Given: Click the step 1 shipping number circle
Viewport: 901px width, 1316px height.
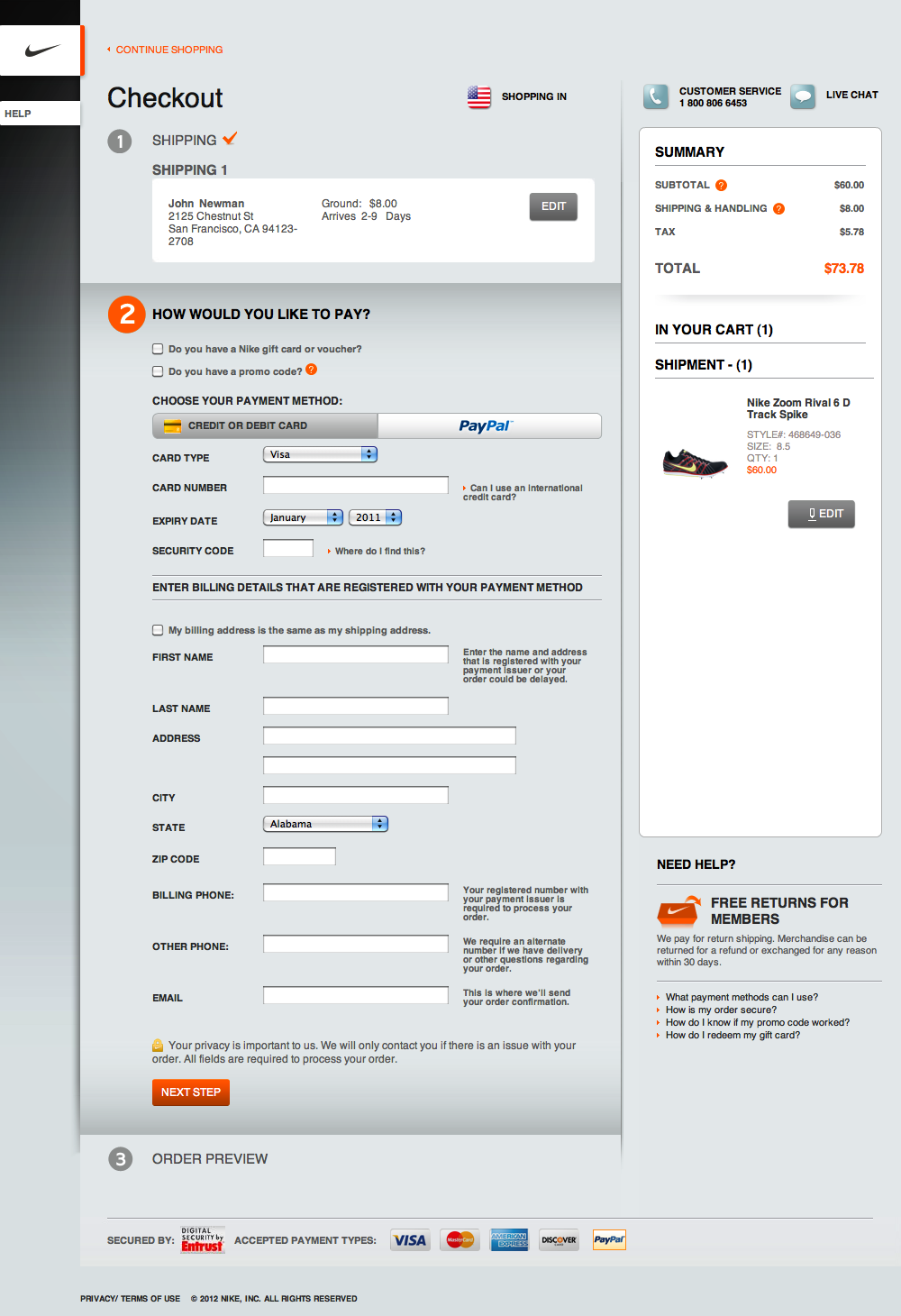Looking at the screenshot, I should pos(120,142).
